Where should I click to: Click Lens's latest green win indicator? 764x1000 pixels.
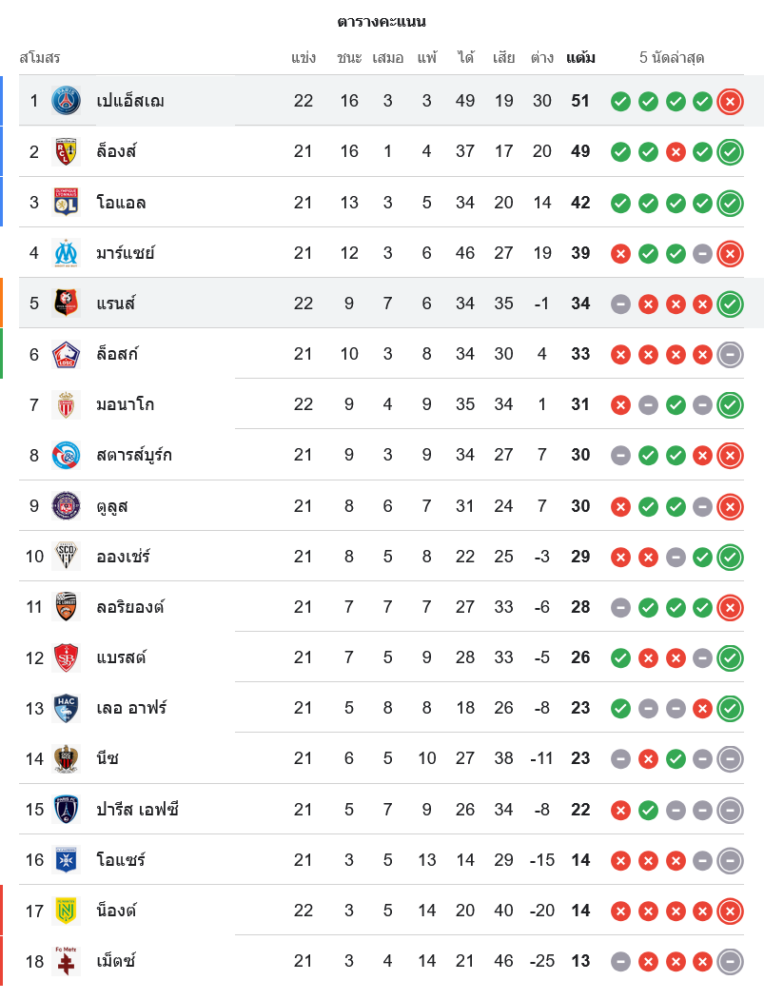(730, 152)
